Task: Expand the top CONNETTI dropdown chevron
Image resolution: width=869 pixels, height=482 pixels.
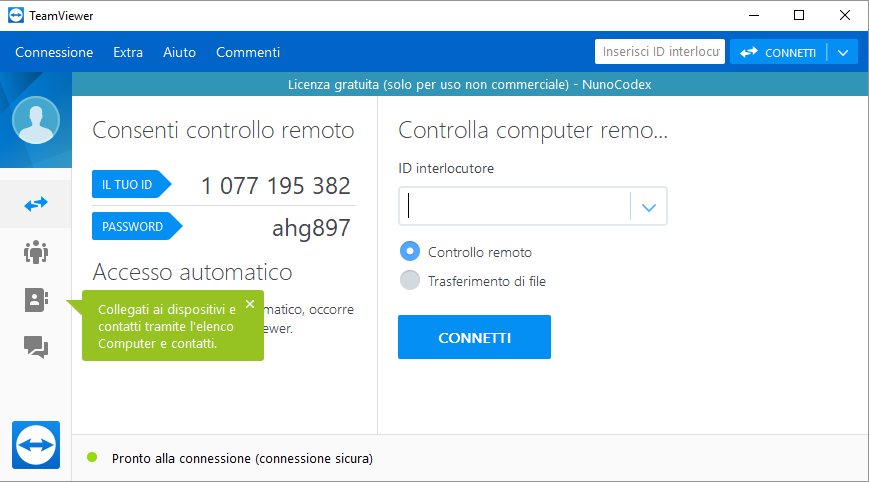Action: click(x=843, y=53)
